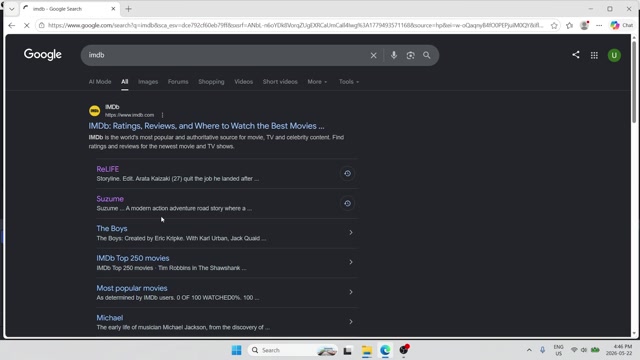Switch to AI Mode tab

click(x=100, y=82)
